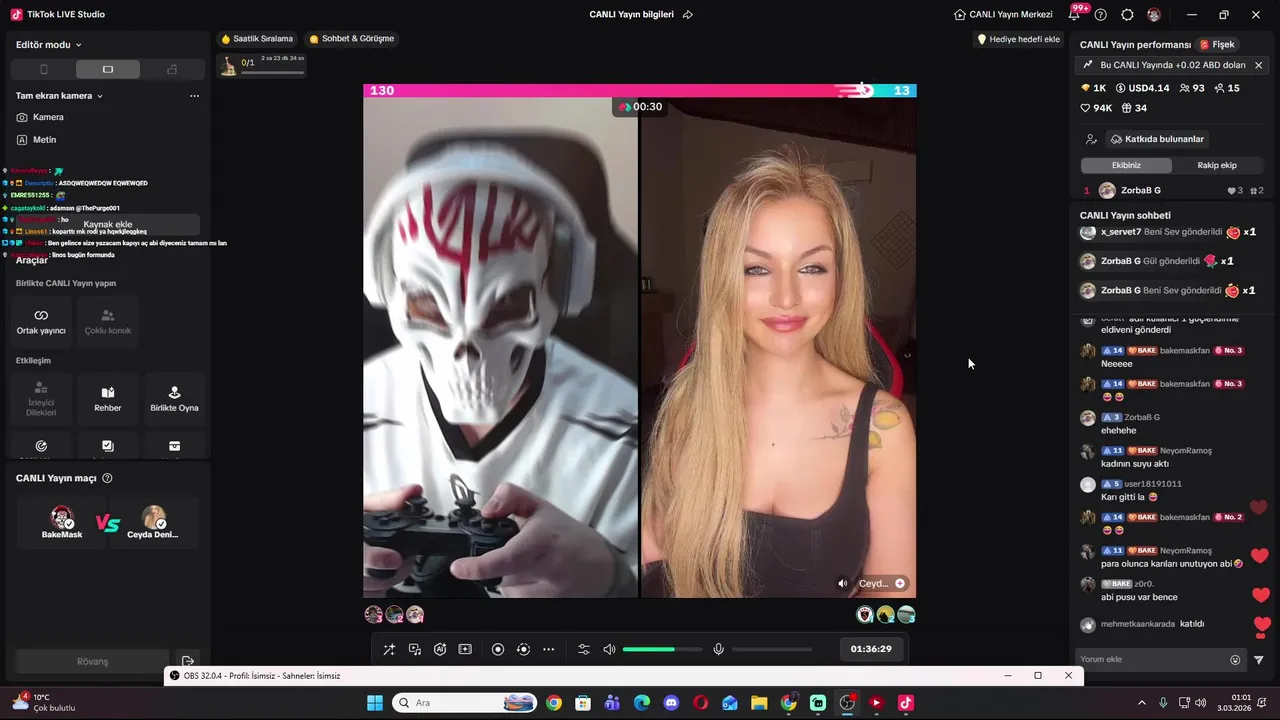1280x720 pixels.
Task: Select ZorbaB G in team ranking
Action: pos(1173,191)
